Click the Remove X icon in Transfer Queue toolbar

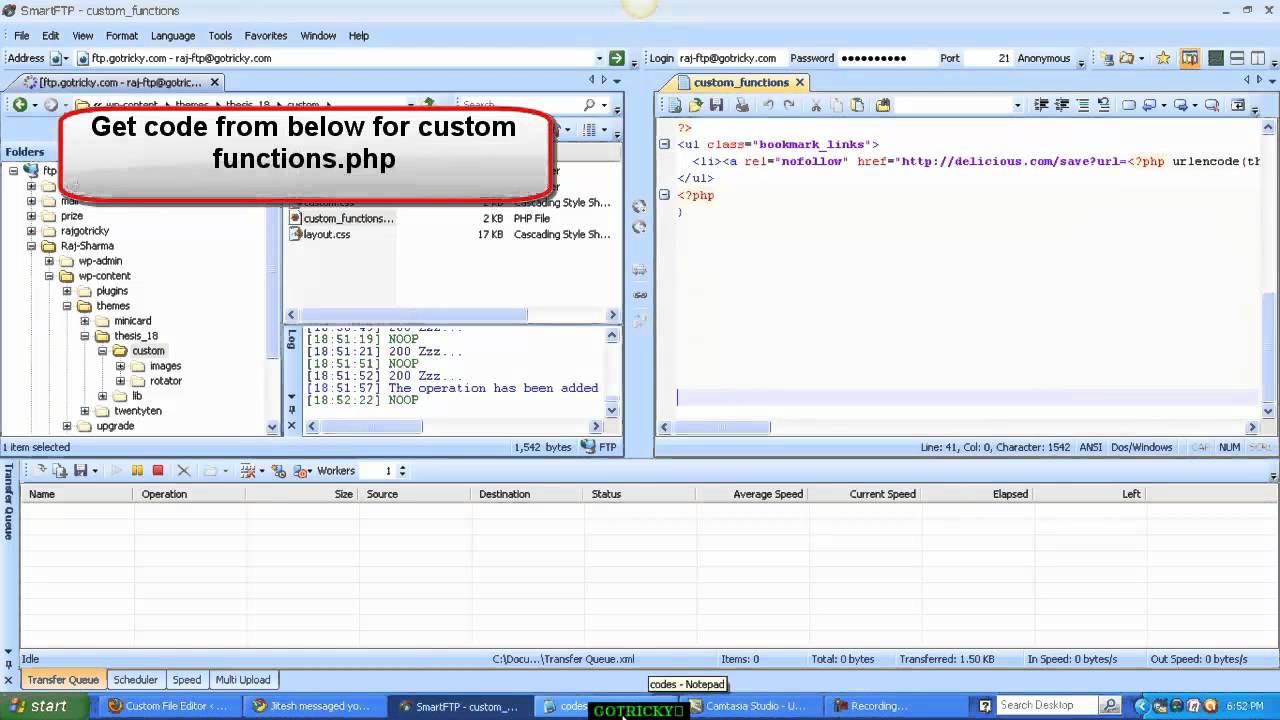183,471
